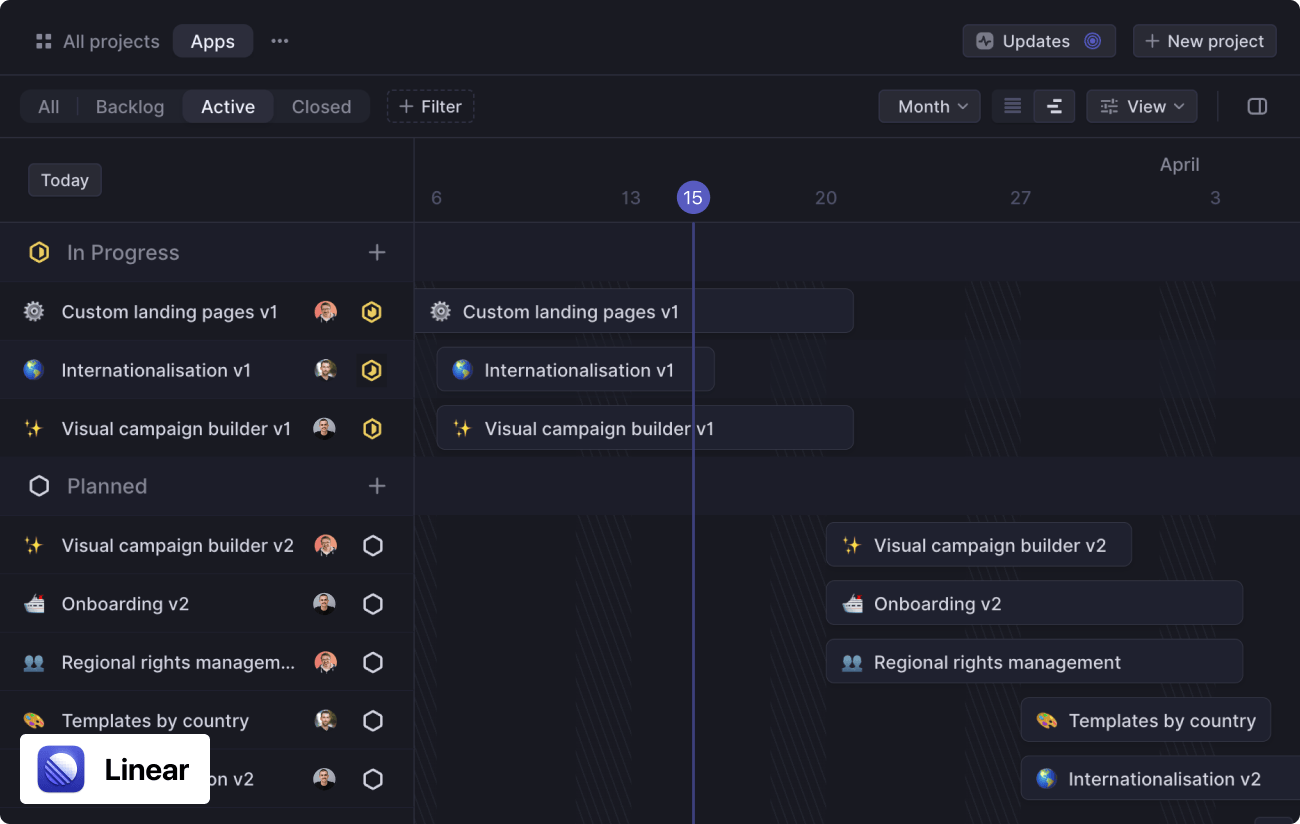
Task: Click the Planned status hexagon for Onboarding v2
Action: coord(372,604)
